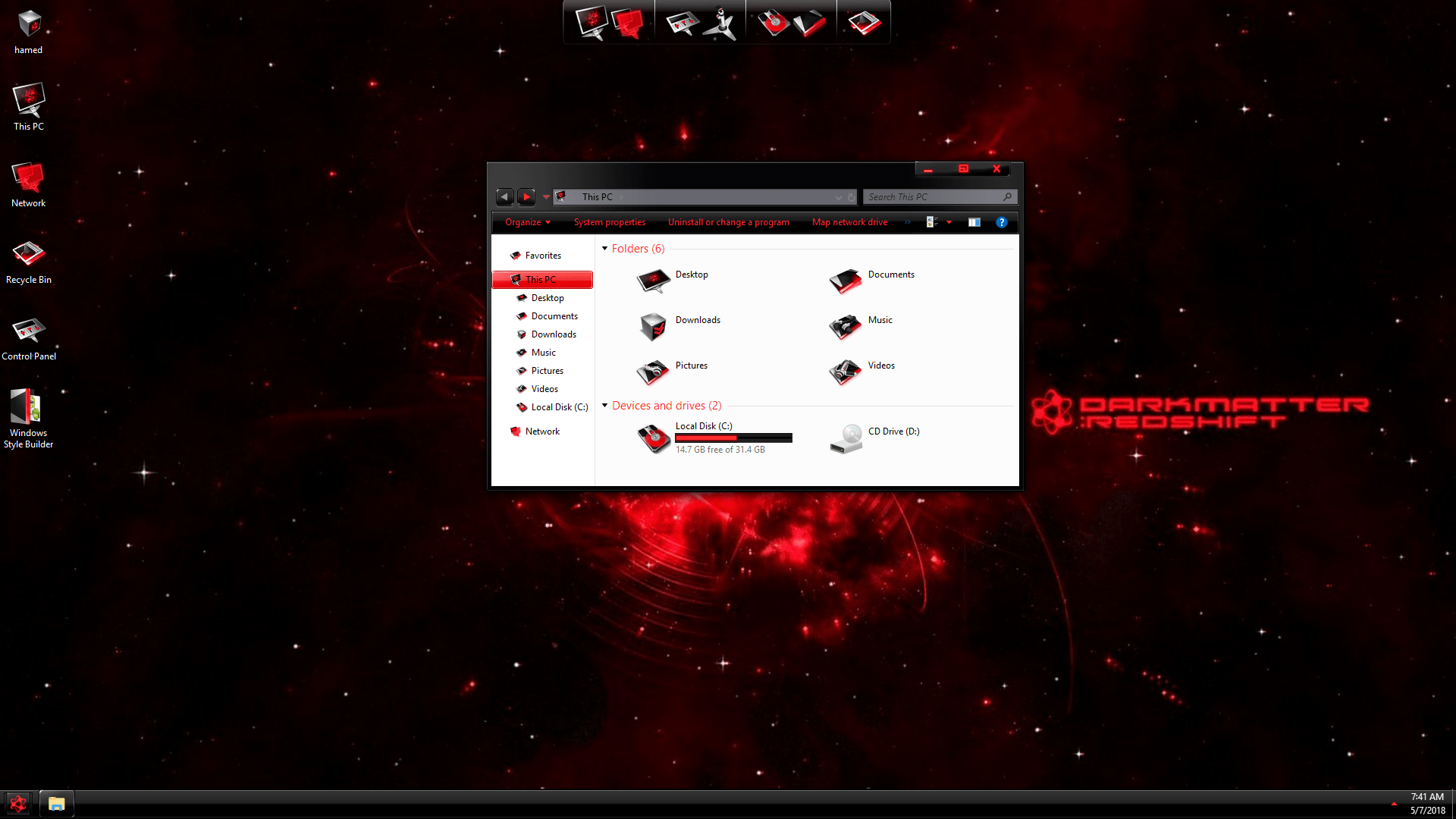Toggle the preview pane button
This screenshot has height=819, width=1456.
974,222
